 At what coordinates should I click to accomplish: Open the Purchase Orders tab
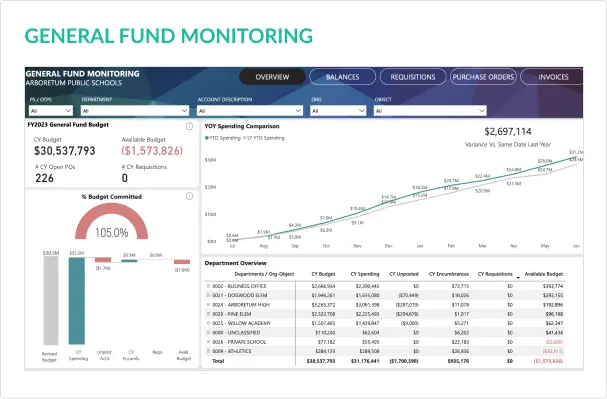click(x=483, y=77)
